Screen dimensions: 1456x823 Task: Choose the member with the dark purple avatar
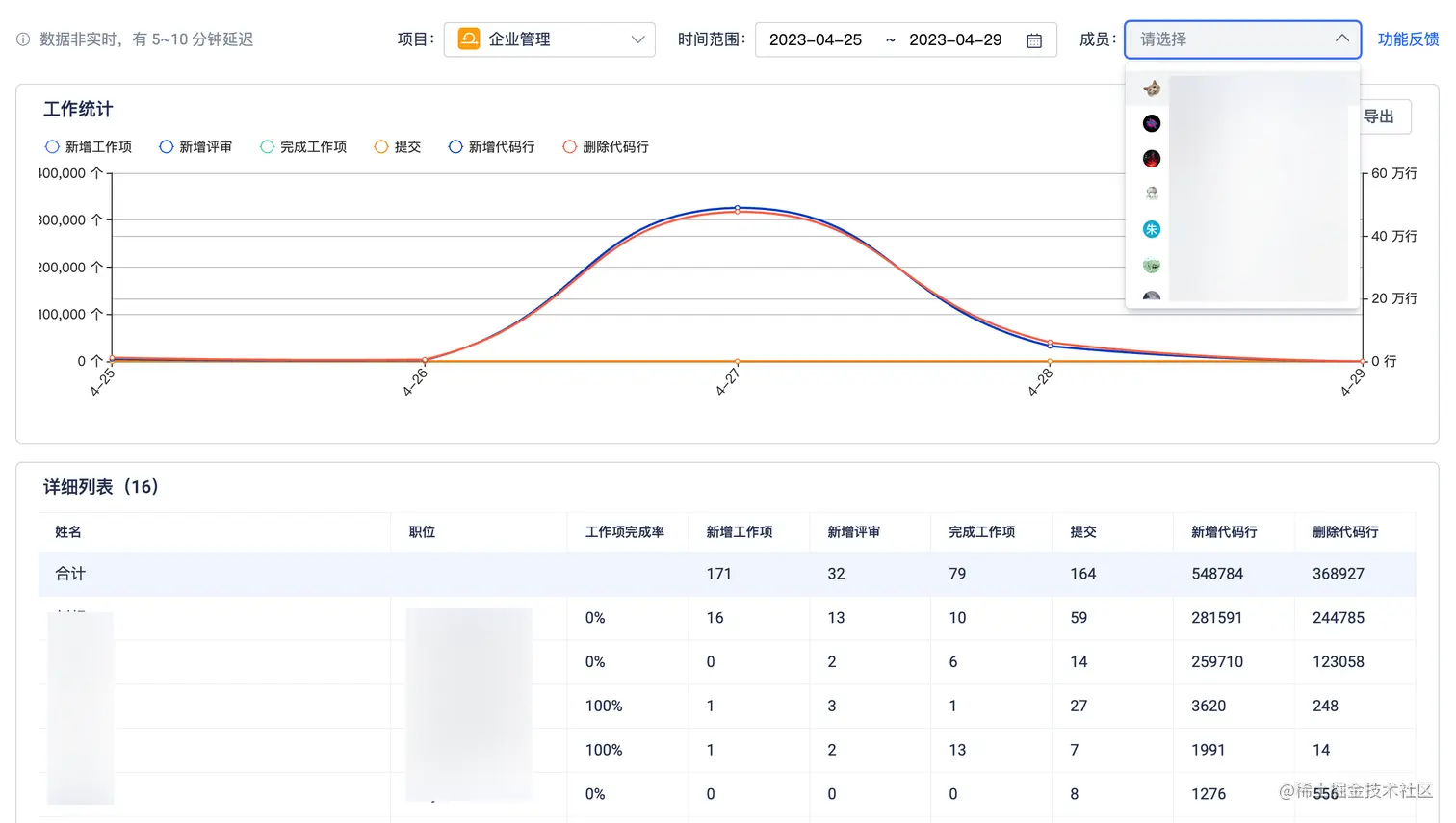1152,123
